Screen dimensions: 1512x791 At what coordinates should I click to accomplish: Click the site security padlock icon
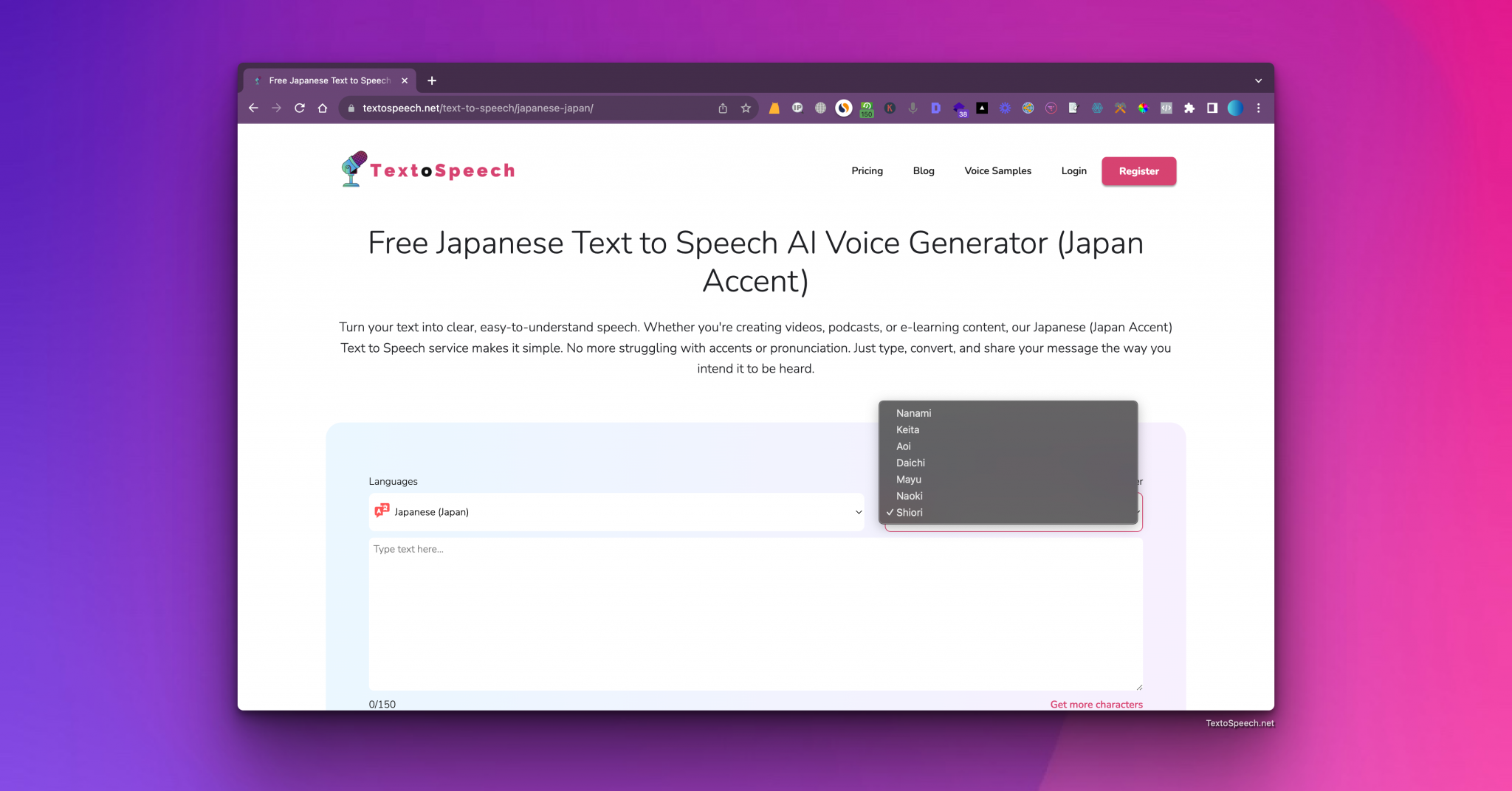pyautogui.click(x=350, y=108)
